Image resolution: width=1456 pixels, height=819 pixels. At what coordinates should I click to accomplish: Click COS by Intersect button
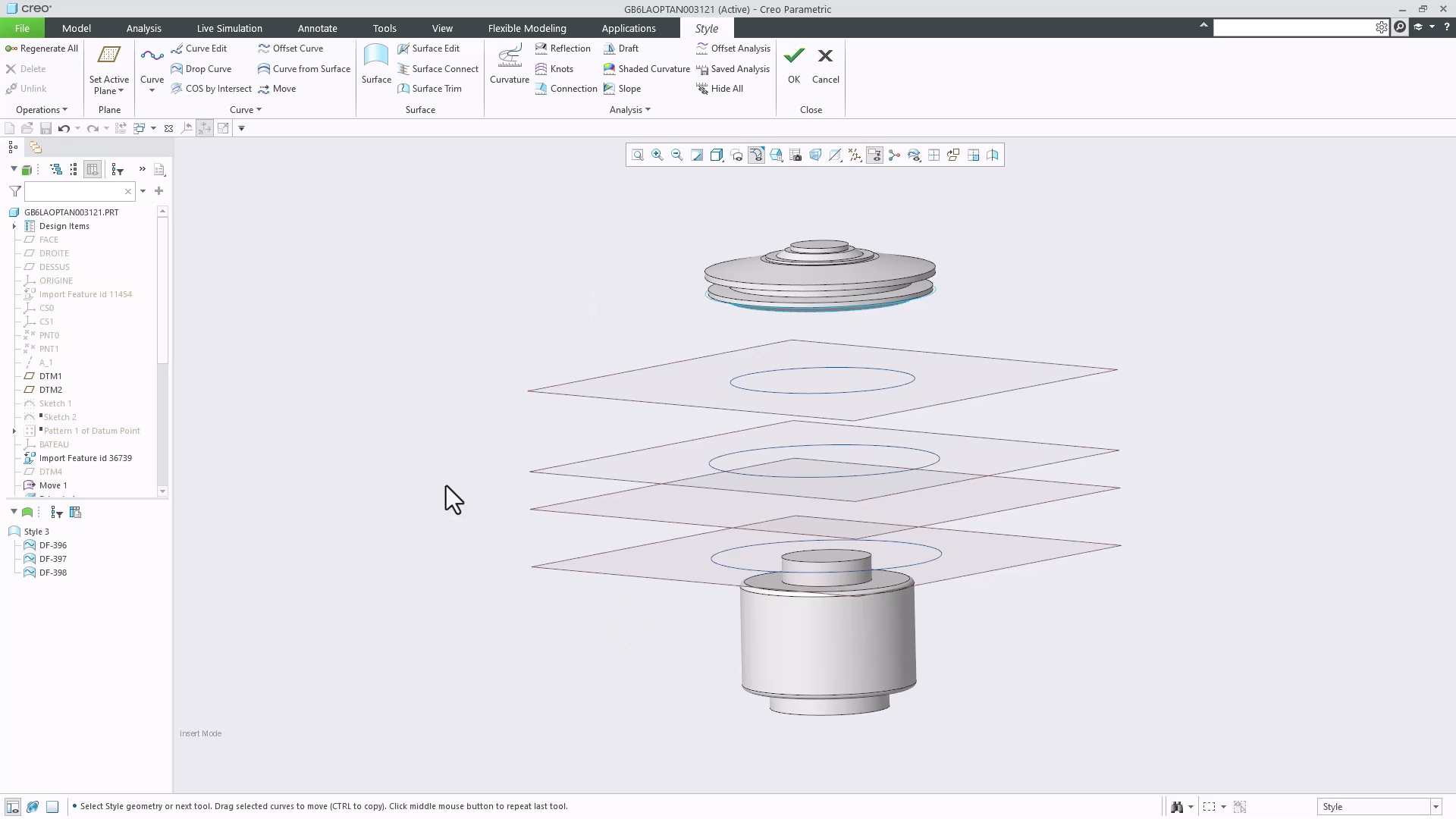(x=211, y=88)
